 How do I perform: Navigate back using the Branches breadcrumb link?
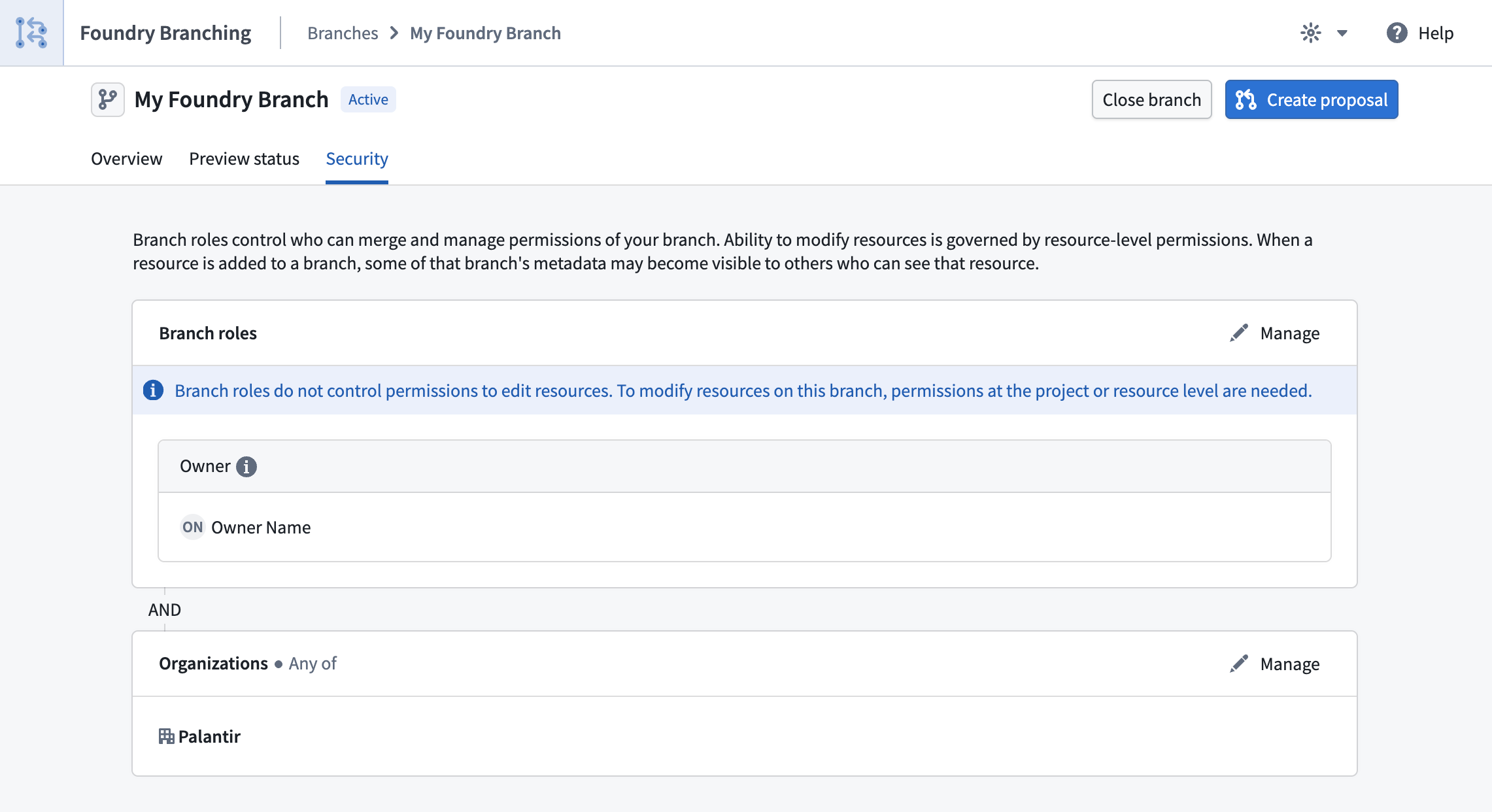[x=343, y=33]
